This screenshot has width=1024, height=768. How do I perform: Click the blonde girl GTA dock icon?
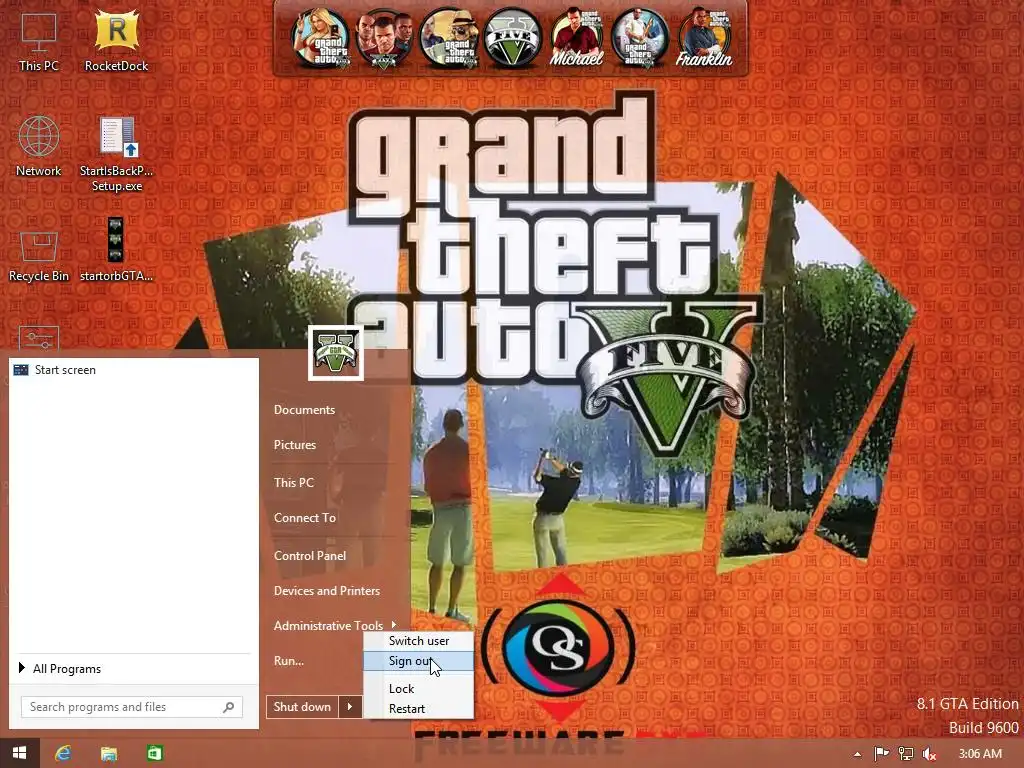(x=320, y=38)
